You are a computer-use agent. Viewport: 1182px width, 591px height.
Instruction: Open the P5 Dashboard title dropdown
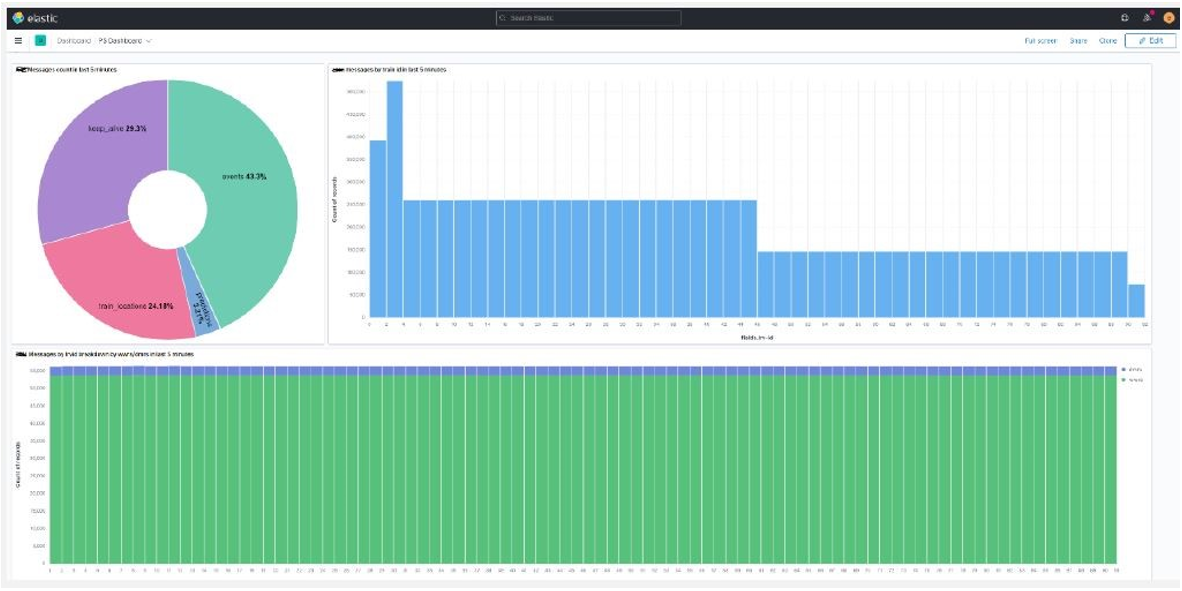pos(148,43)
